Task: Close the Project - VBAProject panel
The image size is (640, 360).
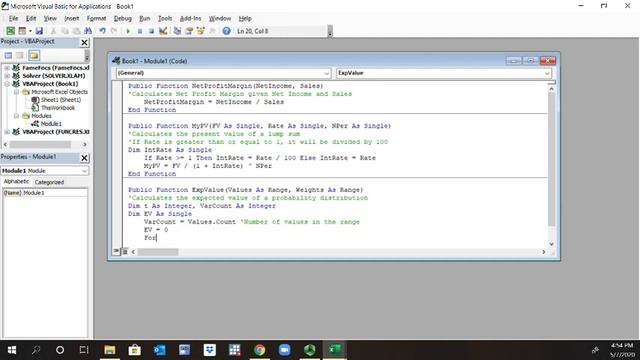Action: tap(84, 42)
